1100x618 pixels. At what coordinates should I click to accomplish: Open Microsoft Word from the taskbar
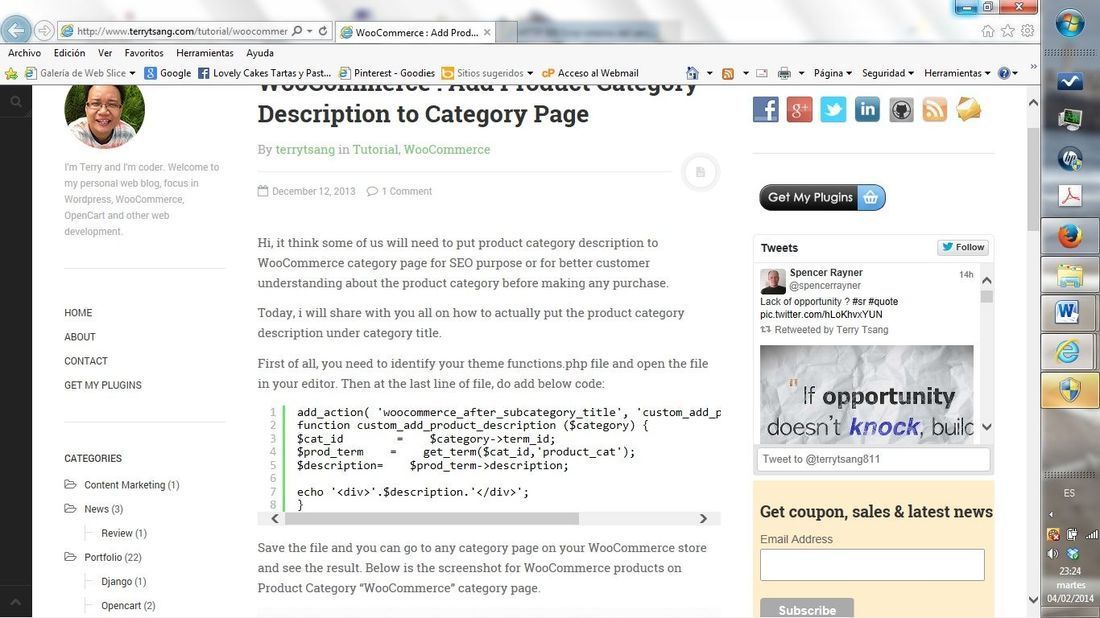pyautogui.click(x=1070, y=311)
